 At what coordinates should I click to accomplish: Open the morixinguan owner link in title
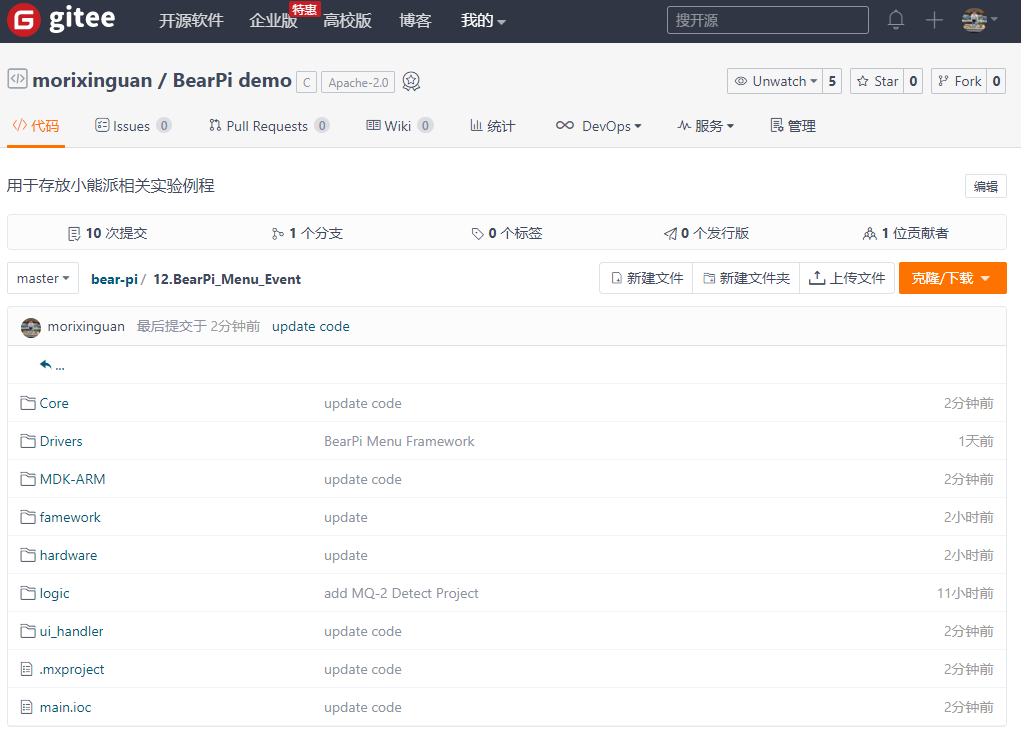tap(92, 81)
